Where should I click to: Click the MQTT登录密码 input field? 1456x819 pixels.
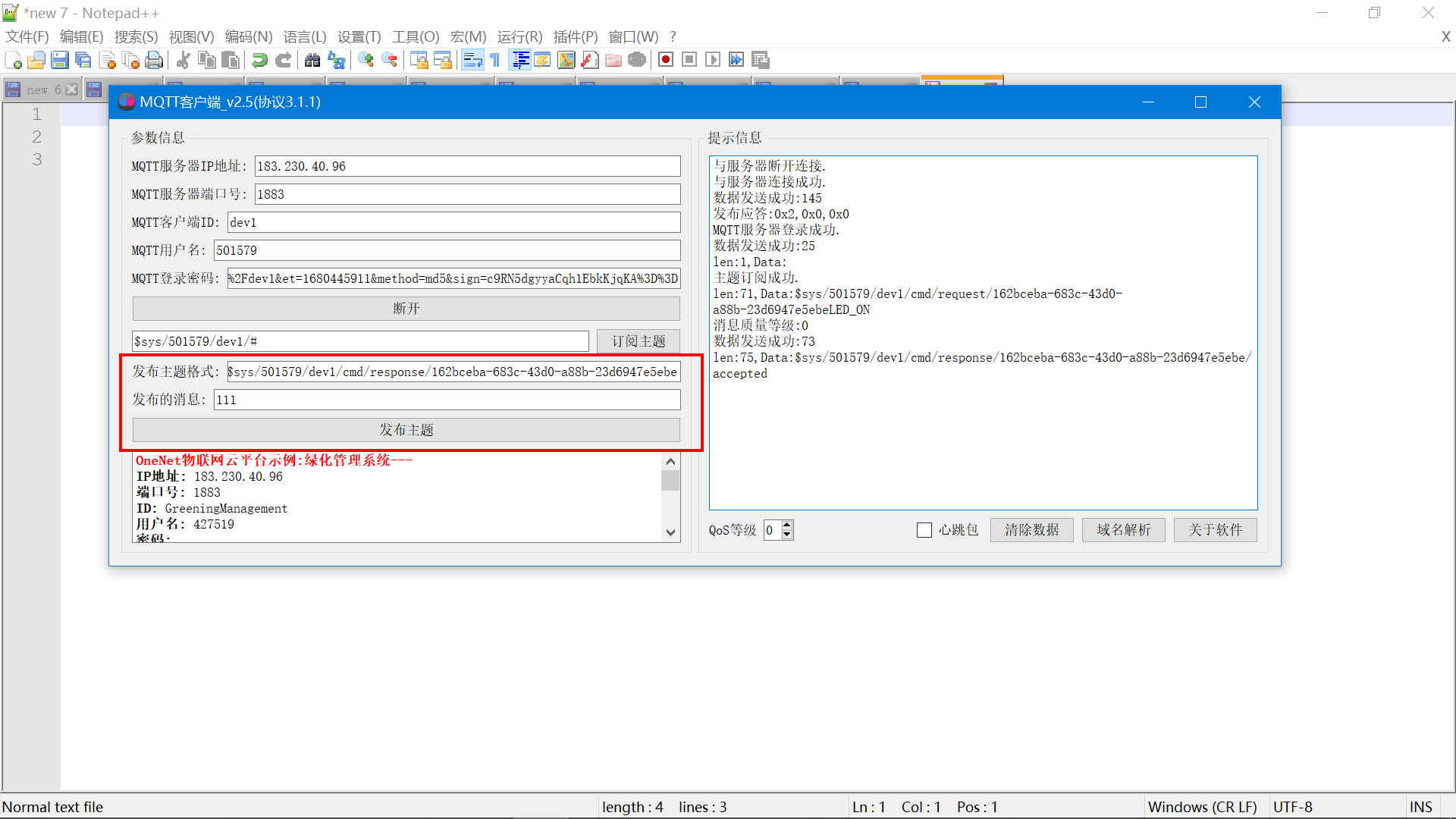pyautogui.click(x=453, y=278)
